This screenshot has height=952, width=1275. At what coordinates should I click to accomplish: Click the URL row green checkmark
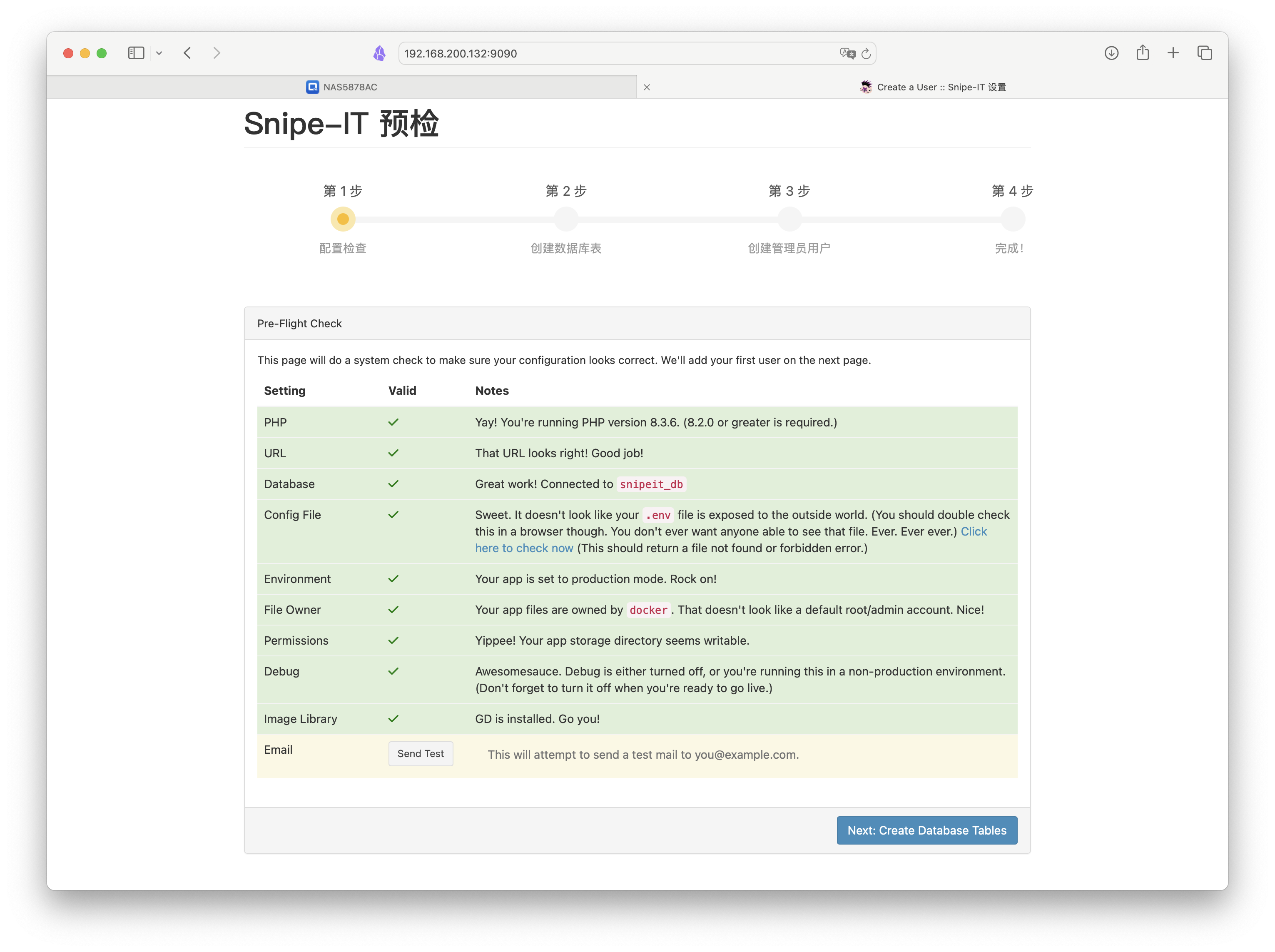point(393,453)
